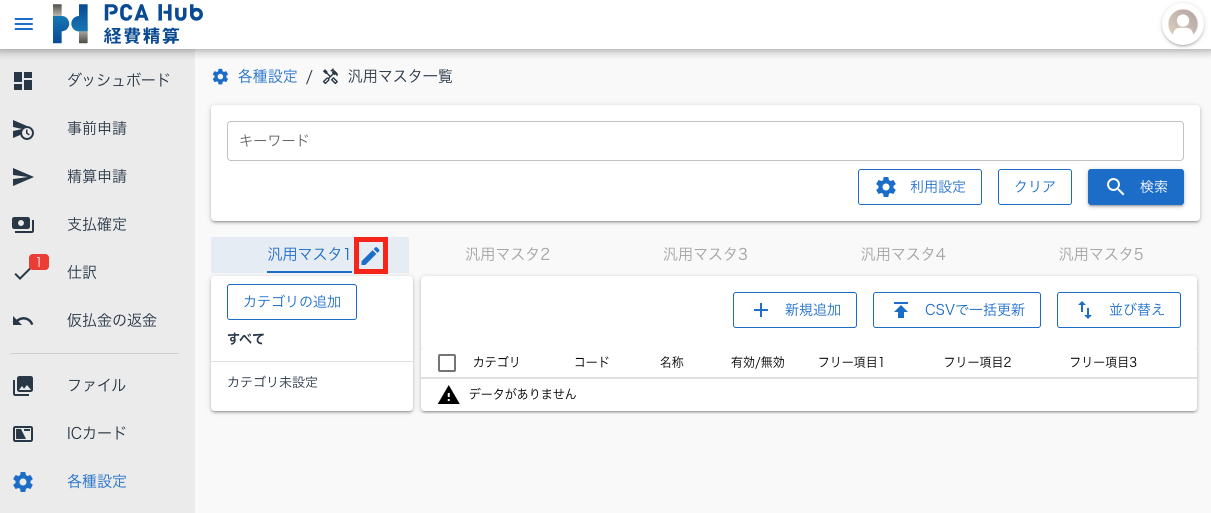The image size is (1211, 513).
Task: Switch to the 汎用マスタ5 tab
Action: click(x=1101, y=255)
